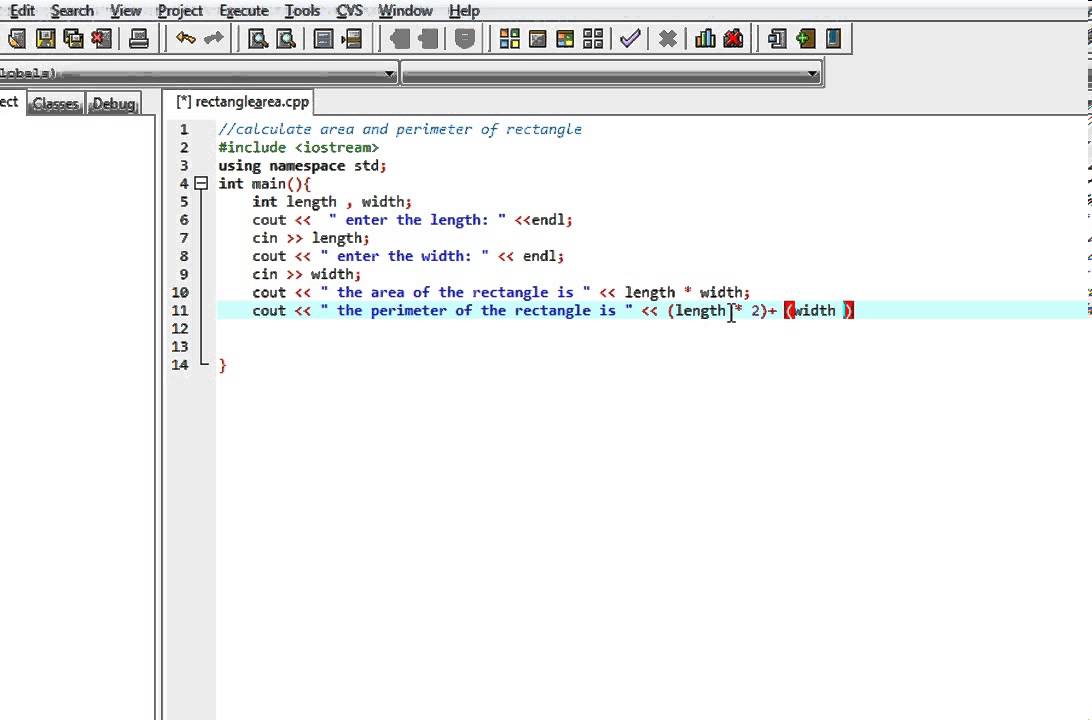The image size is (1092, 720).
Task: Click line number 12 in the gutter
Action: pos(180,328)
